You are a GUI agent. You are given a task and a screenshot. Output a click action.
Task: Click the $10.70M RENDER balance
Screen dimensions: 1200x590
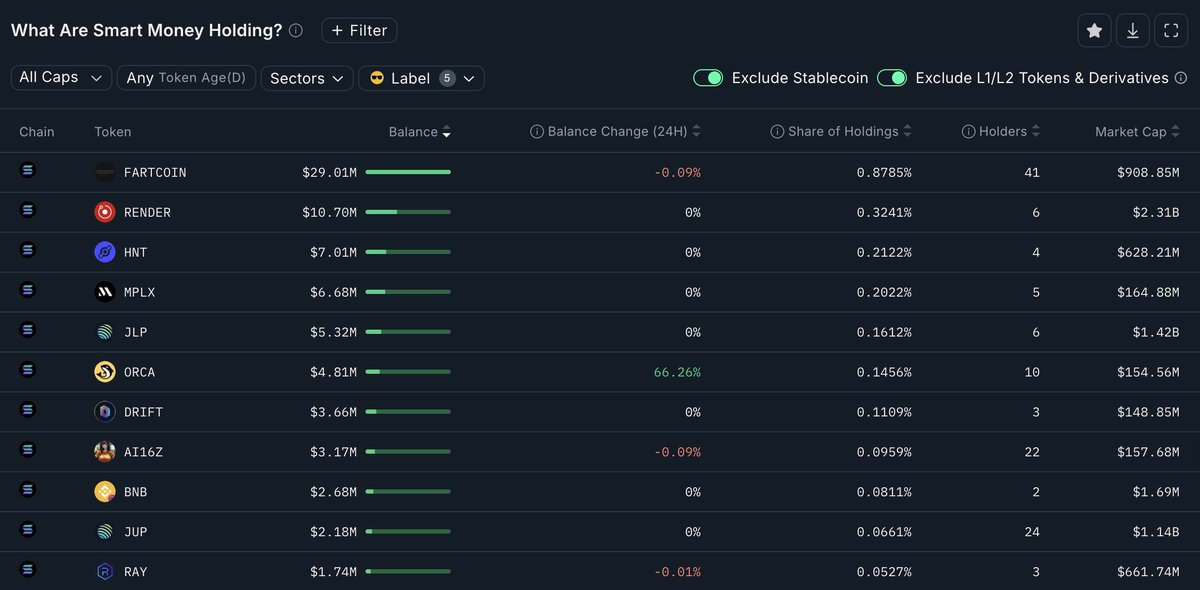click(x=330, y=212)
